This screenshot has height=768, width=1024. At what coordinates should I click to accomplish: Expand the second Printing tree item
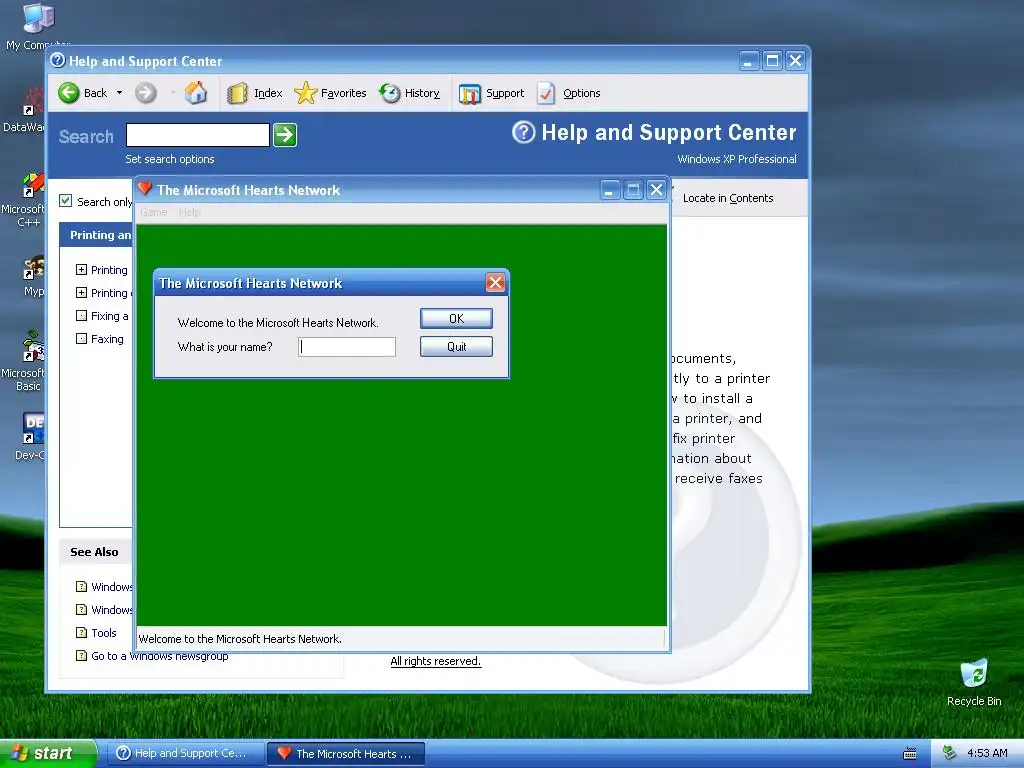click(x=81, y=293)
